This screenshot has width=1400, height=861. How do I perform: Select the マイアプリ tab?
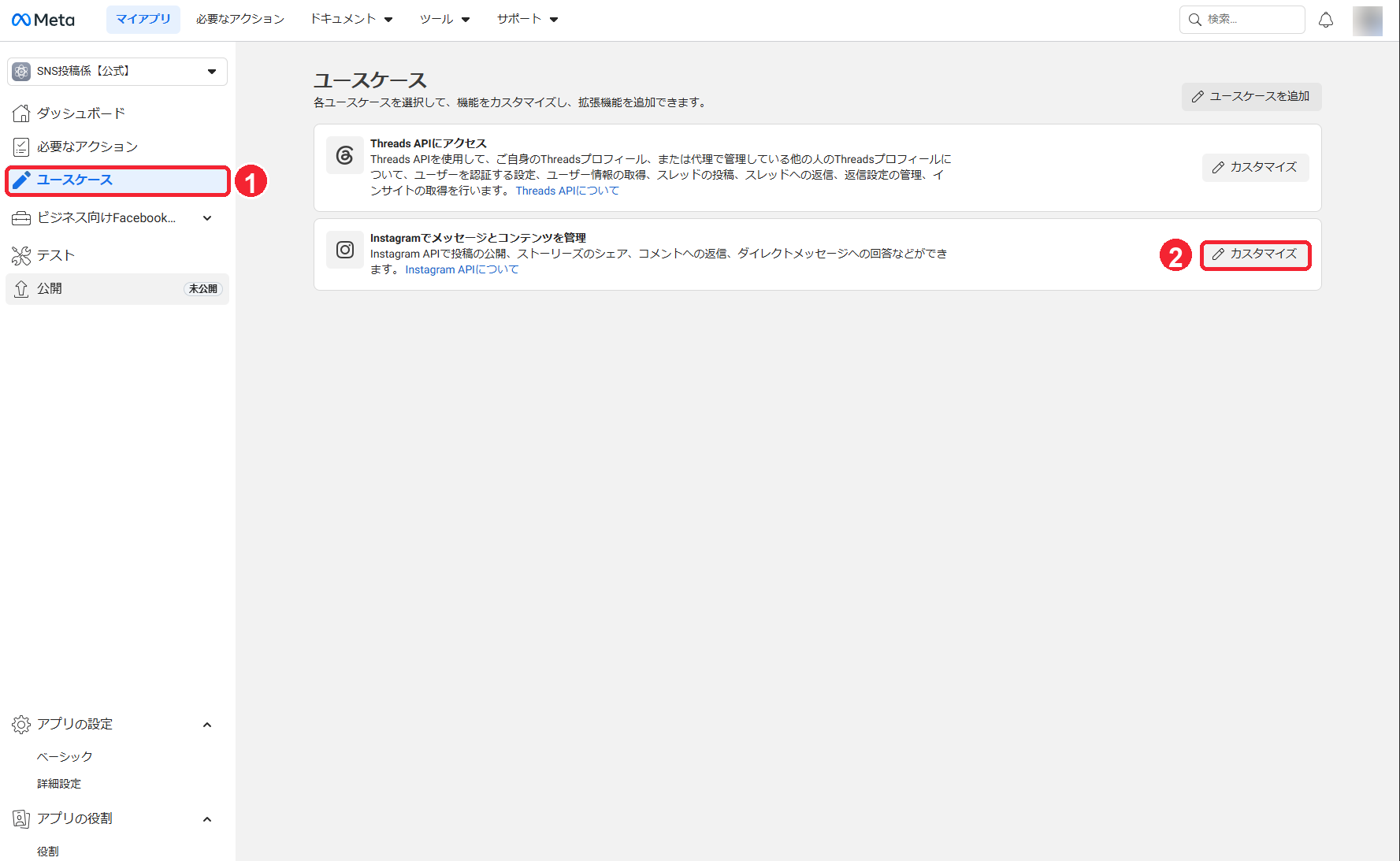[143, 19]
